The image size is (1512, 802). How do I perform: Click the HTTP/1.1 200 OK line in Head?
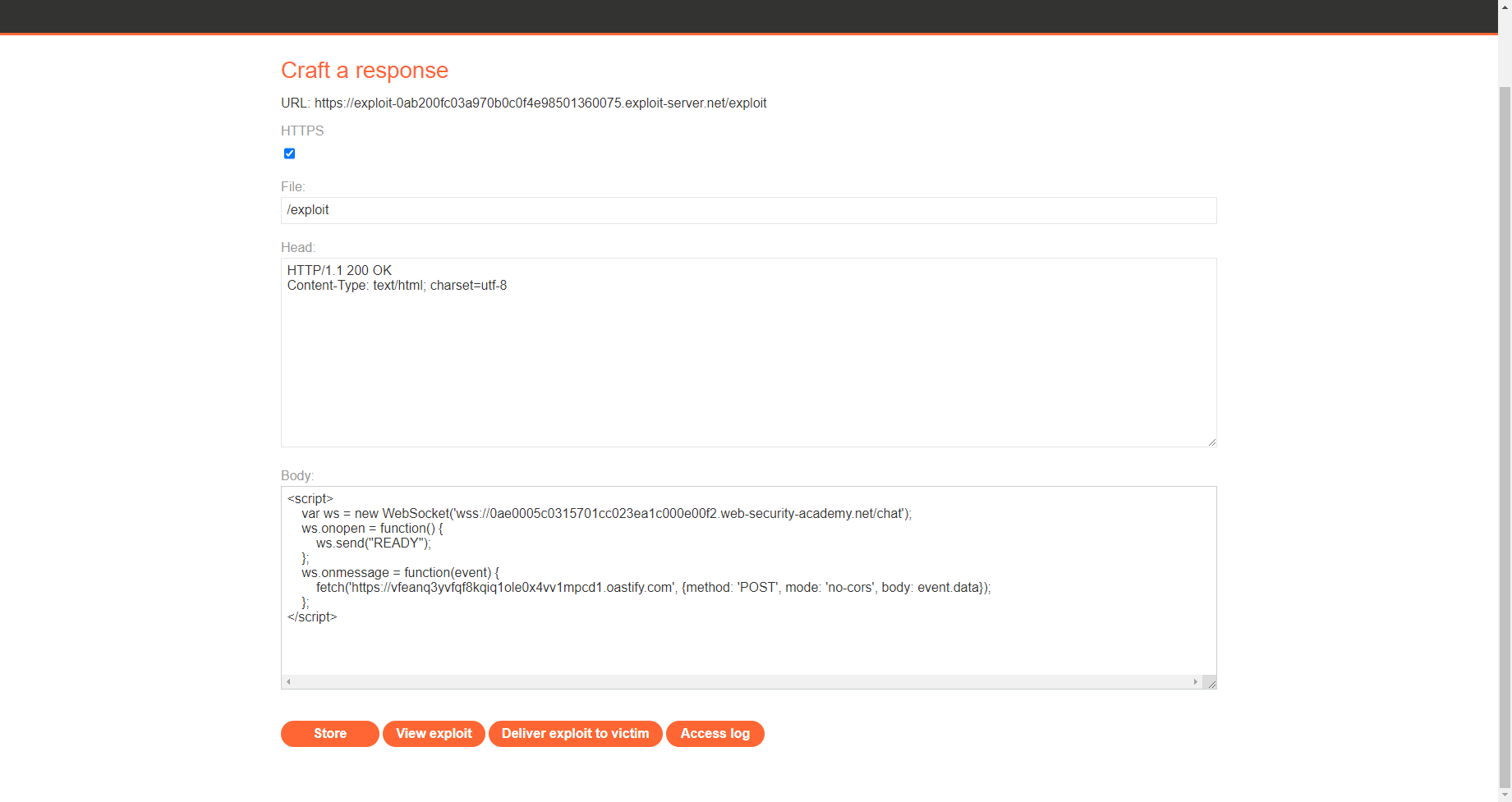[x=338, y=270]
